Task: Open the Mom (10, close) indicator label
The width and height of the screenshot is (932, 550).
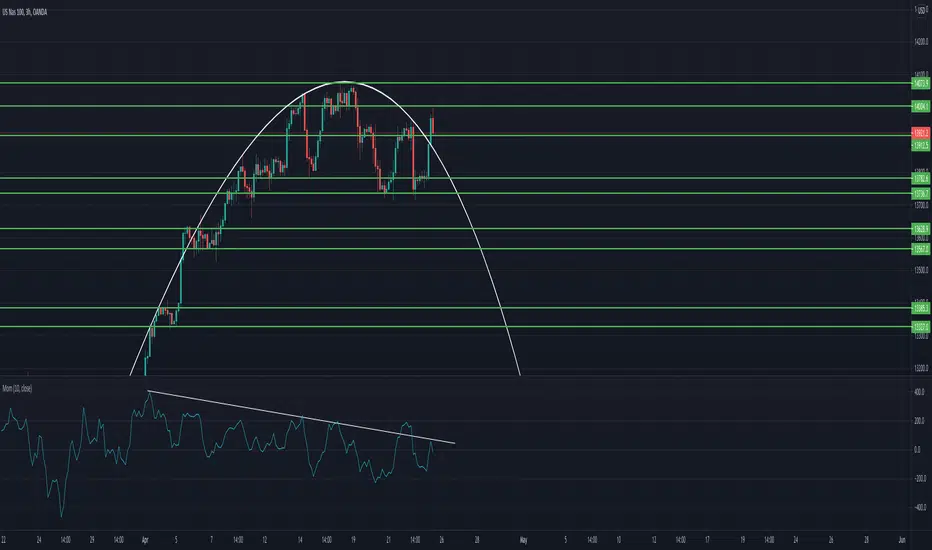Action: click(17, 388)
